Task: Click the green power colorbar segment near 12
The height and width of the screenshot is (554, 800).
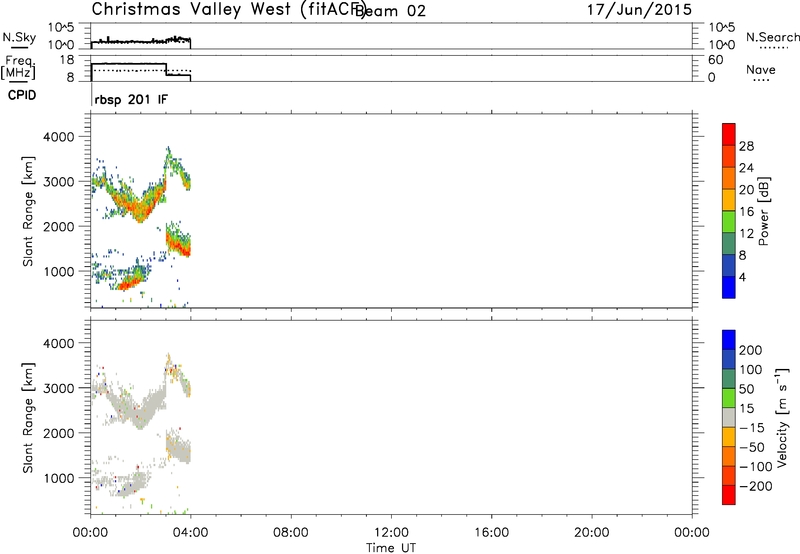Action: click(729, 222)
